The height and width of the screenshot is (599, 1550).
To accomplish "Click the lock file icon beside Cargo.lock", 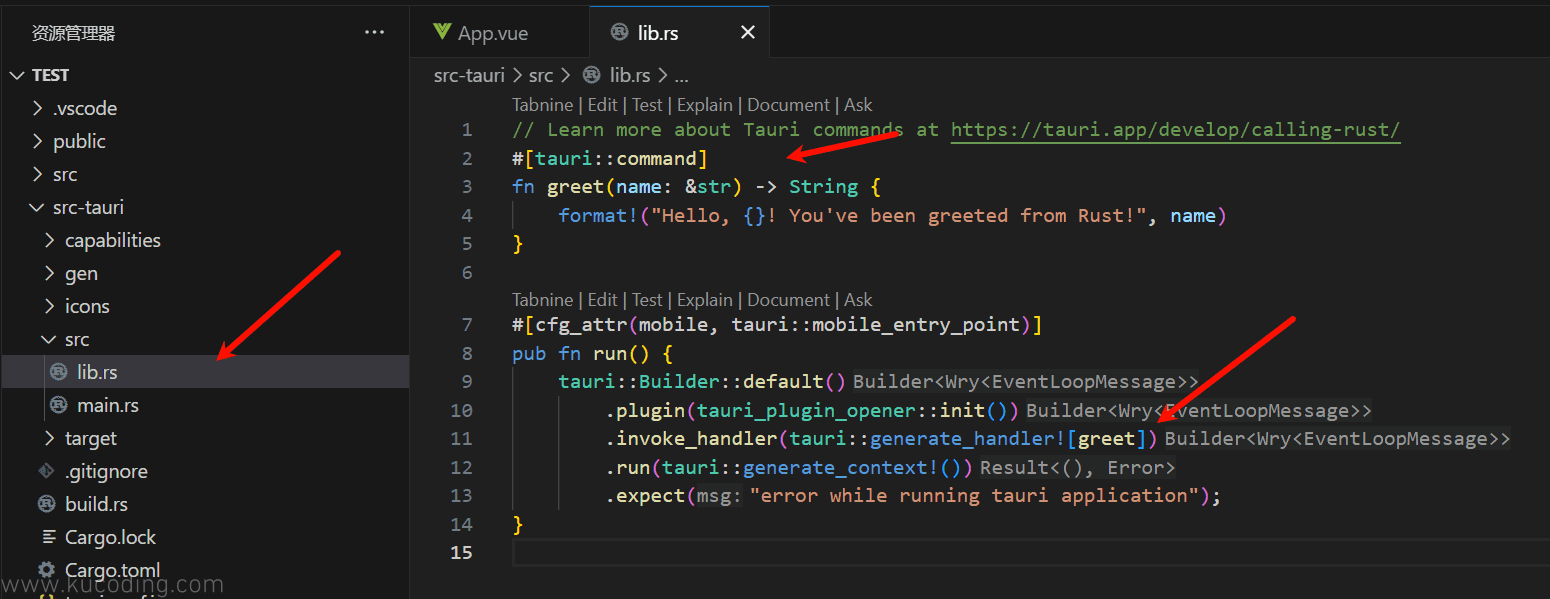I will [48, 537].
